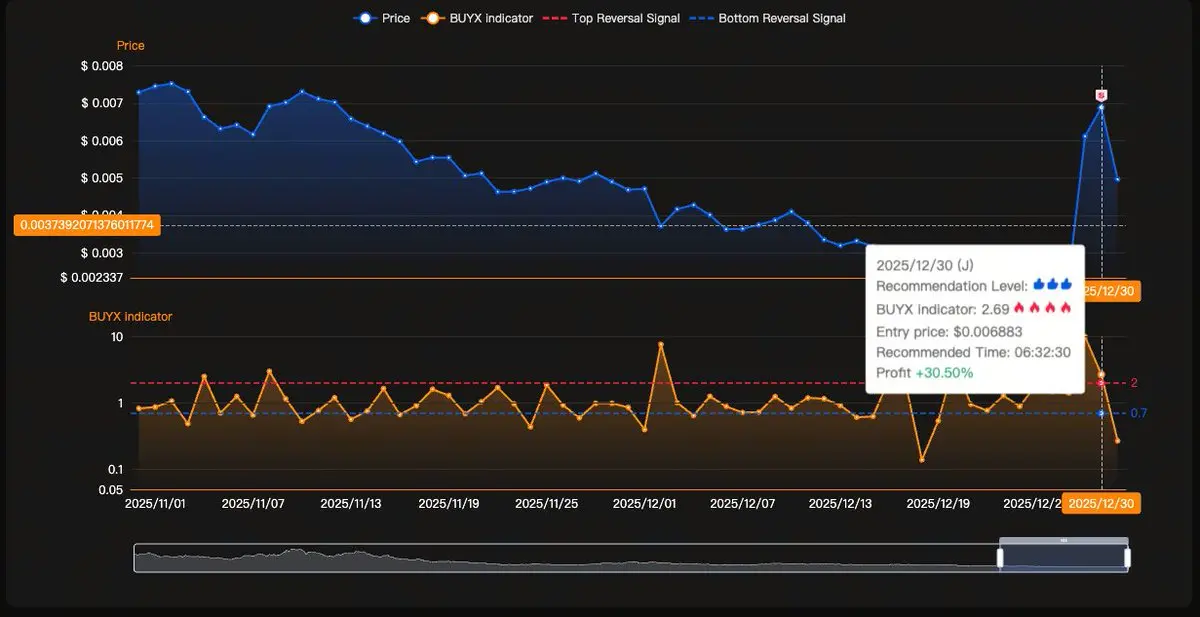Hide the Top Reversal Signal legend line

[x=612, y=18]
